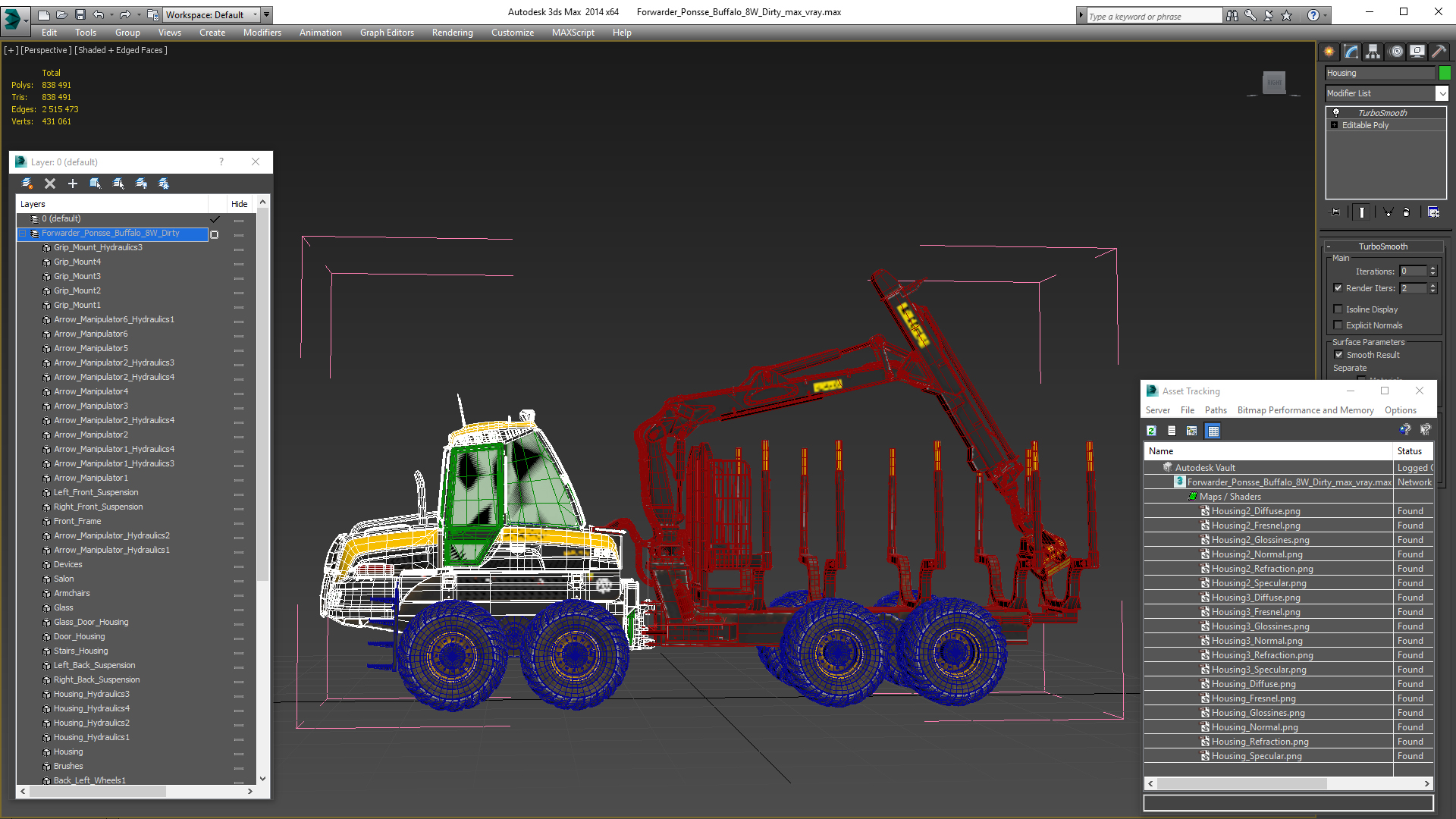Image resolution: width=1456 pixels, height=819 pixels.
Task: Click the favorites star icon
Action: pos(1286,15)
